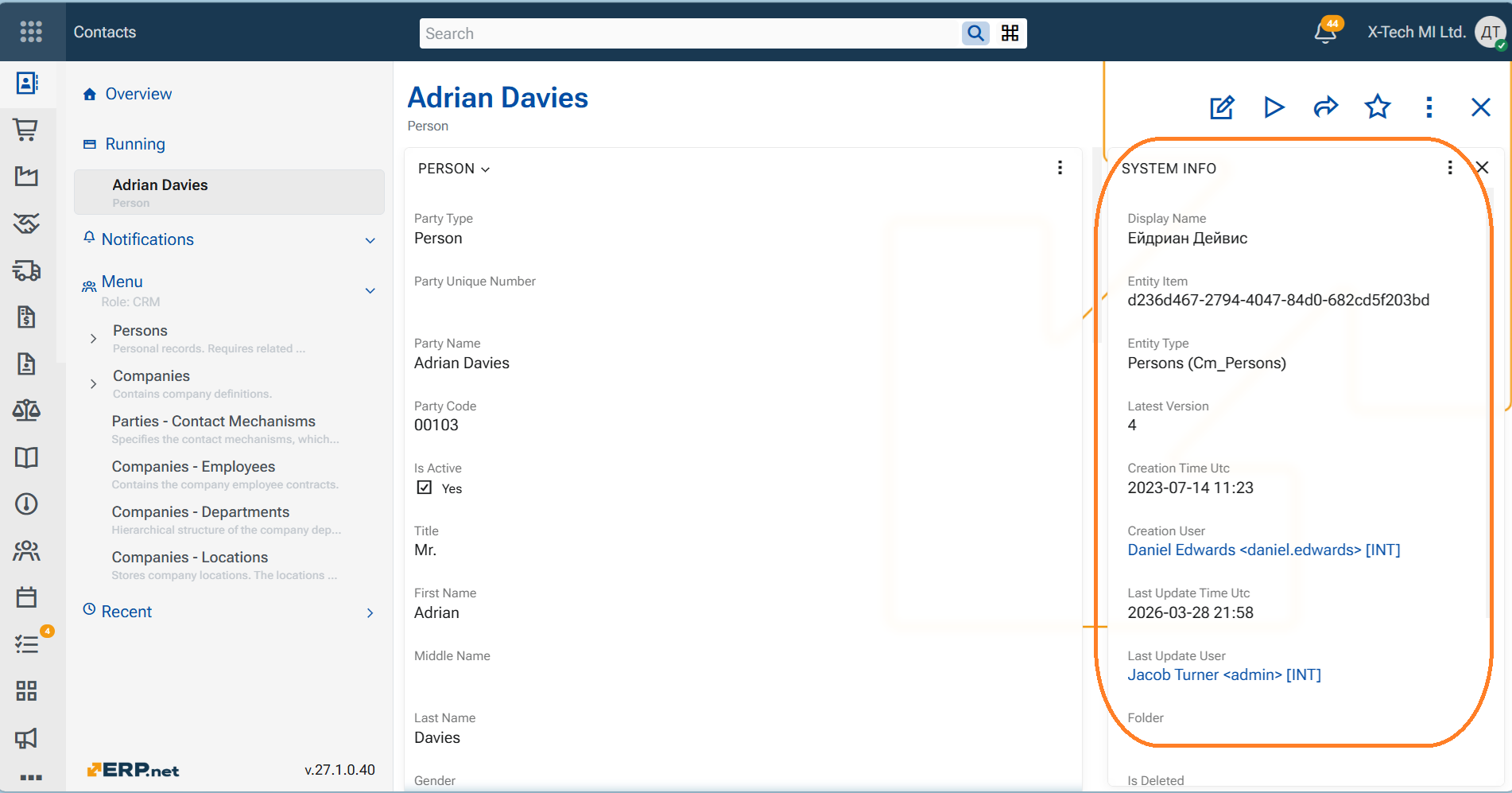Click the Adrian Davies page title
1512x793 pixels.
click(498, 98)
